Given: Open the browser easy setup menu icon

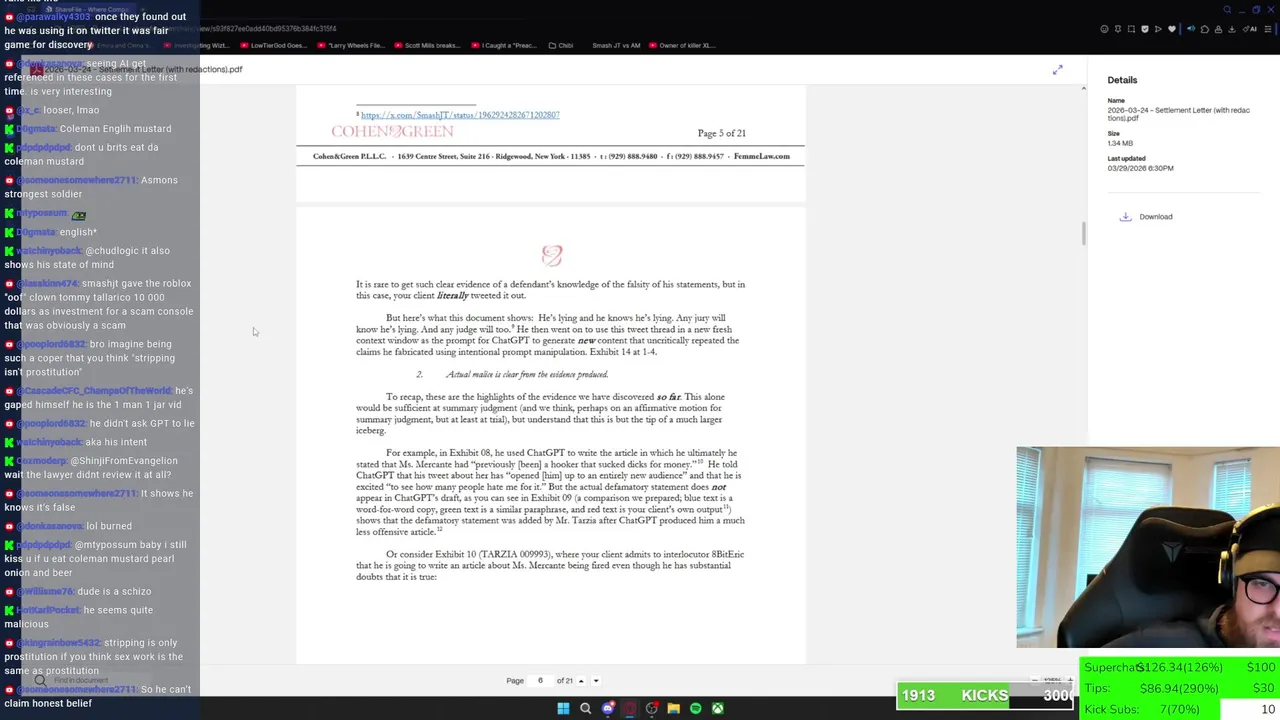Looking at the screenshot, I should pos(1268,29).
